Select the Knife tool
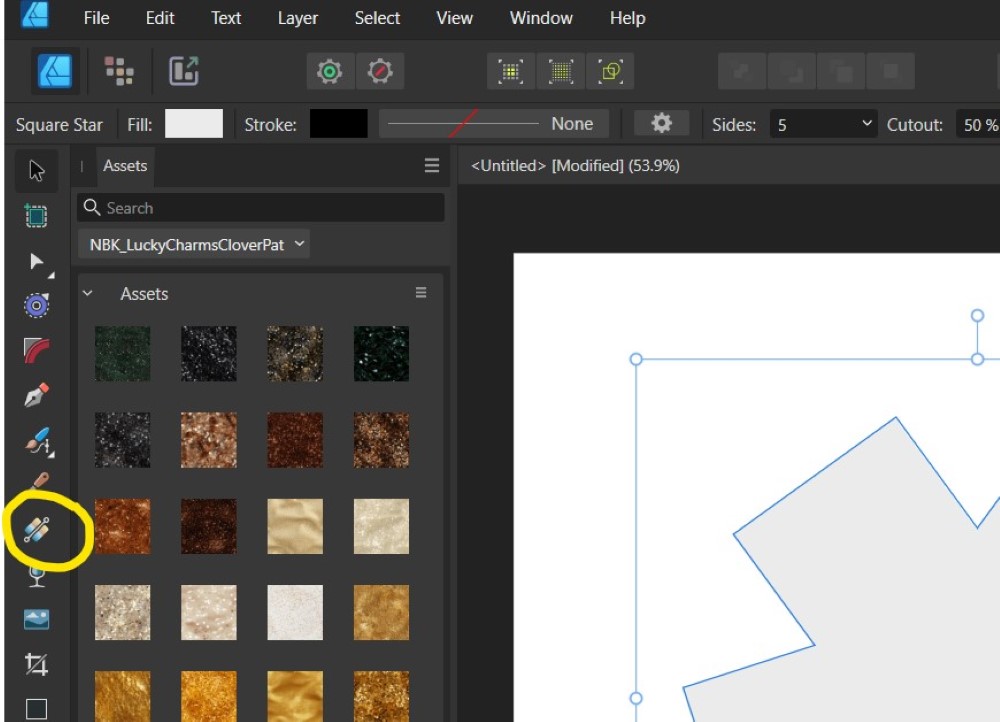 (39, 480)
